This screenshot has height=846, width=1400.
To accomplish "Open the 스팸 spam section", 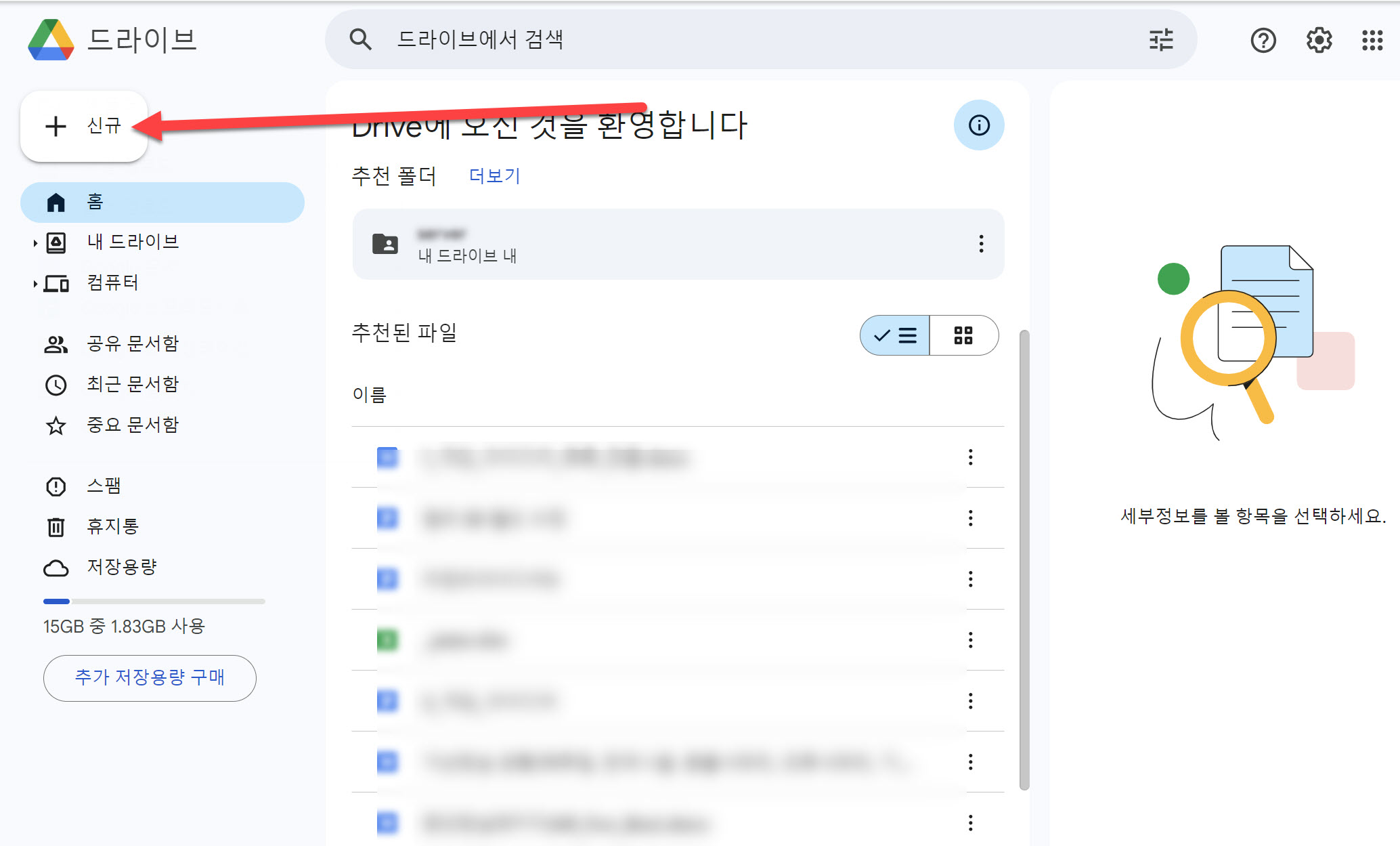I will pyautogui.click(x=104, y=486).
